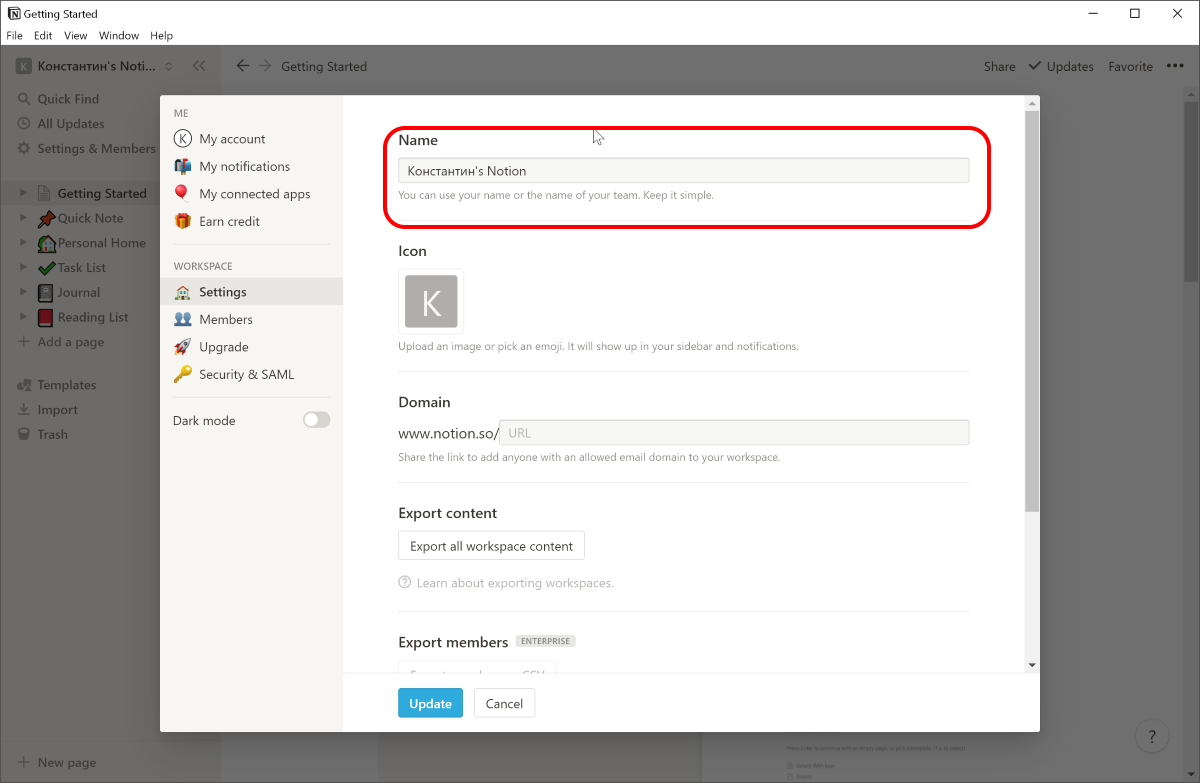Expand the Journal page tree
The height and width of the screenshot is (783, 1200).
[24, 292]
